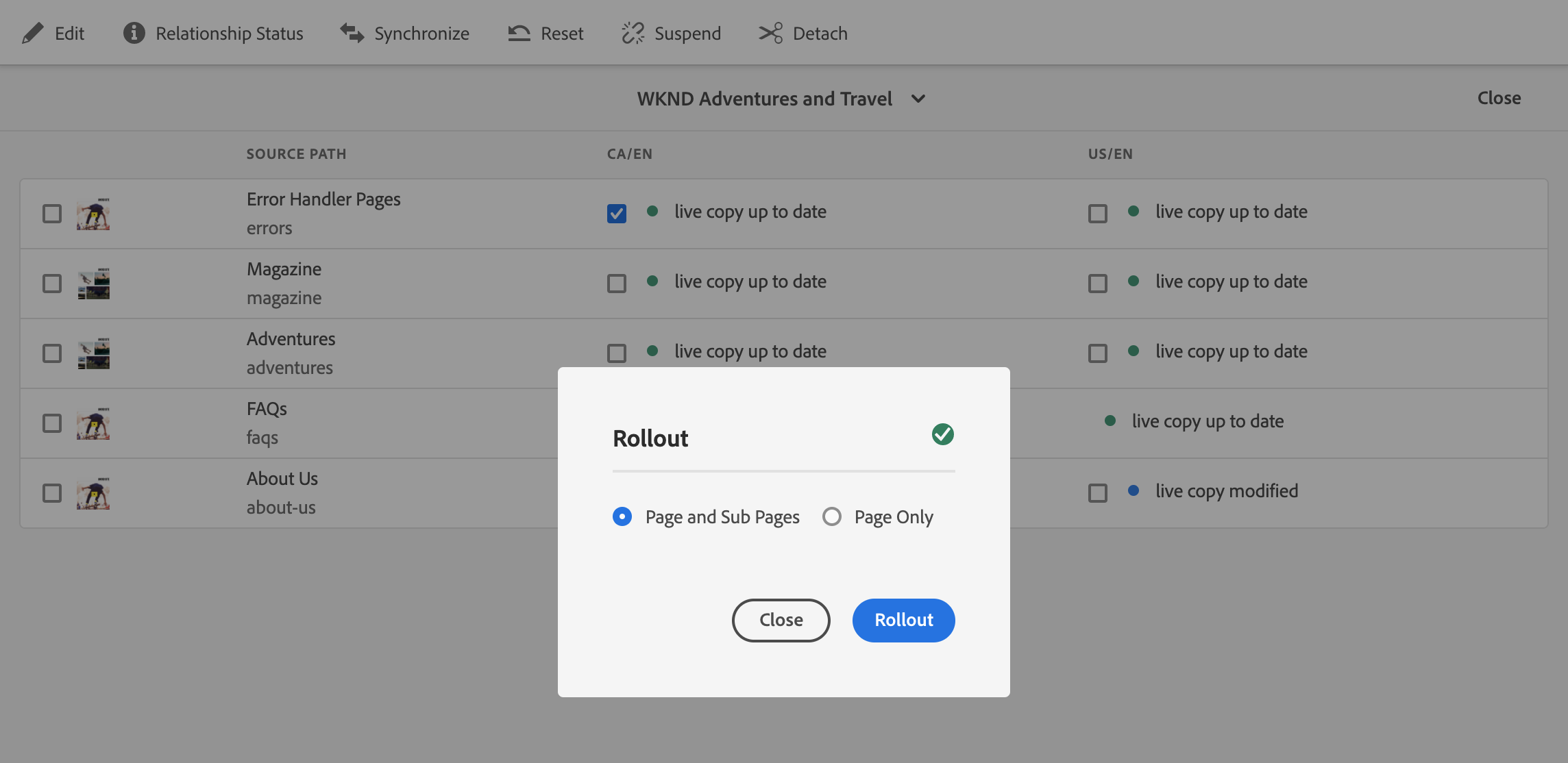
Task: Select the Adventures row checkbox
Action: [x=52, y=353]
